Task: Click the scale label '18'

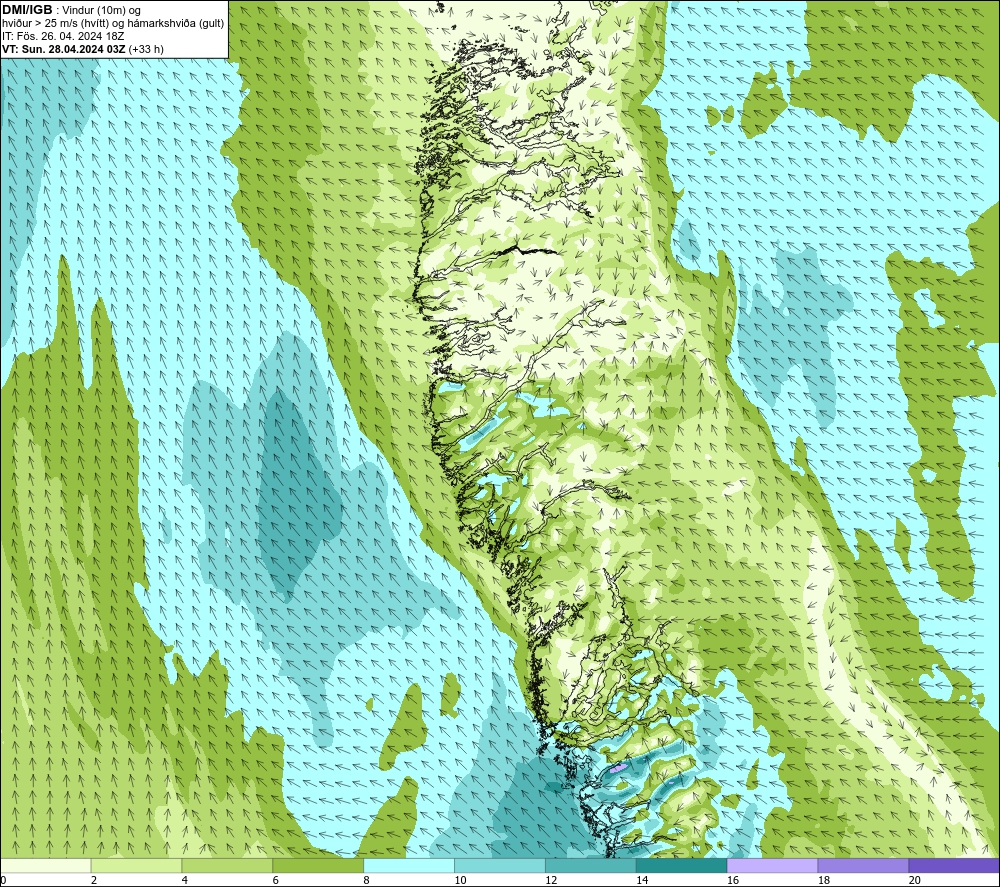Action: tap(823, 880)
